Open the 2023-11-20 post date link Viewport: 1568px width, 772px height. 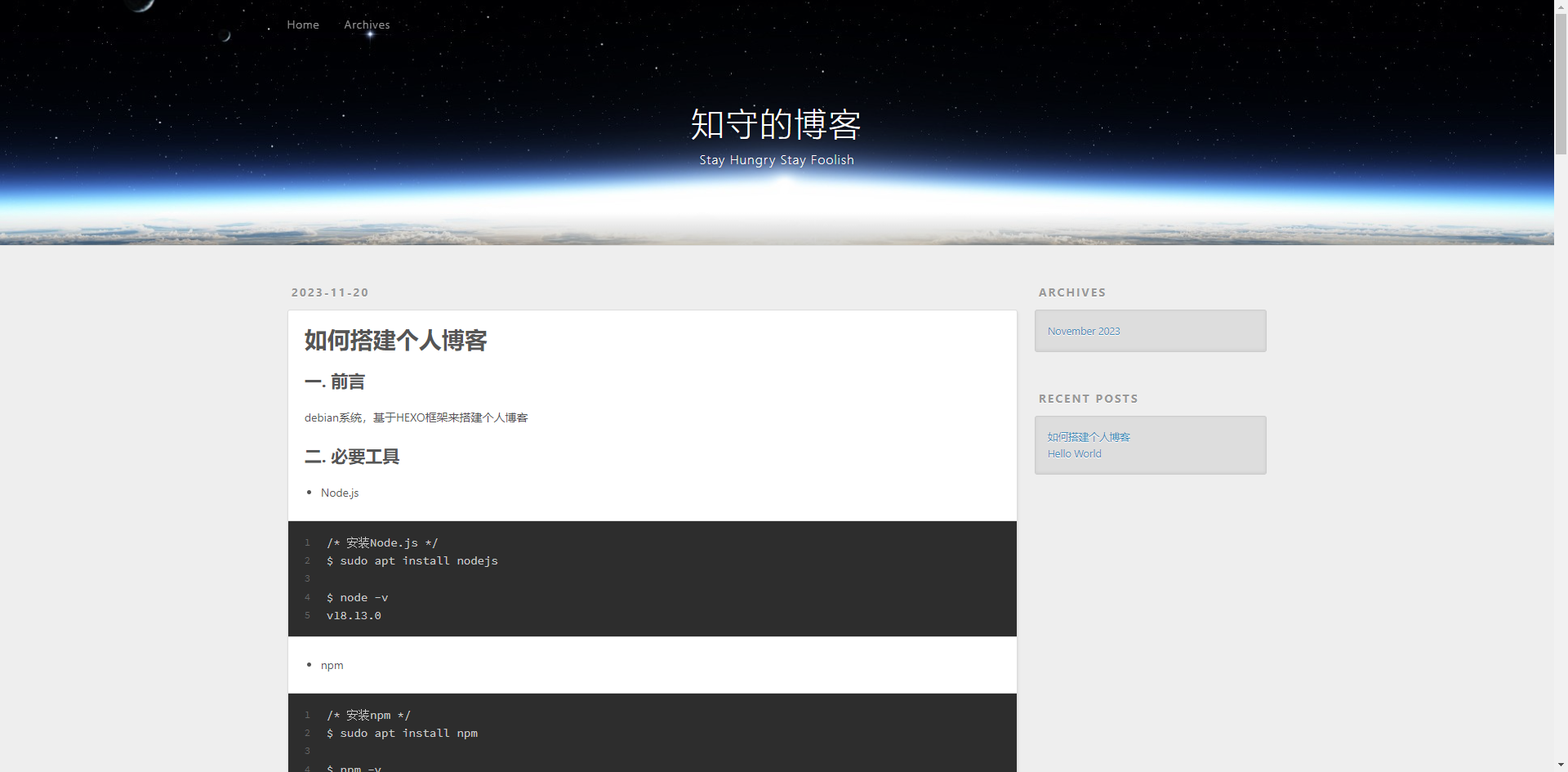coord(330,292)
